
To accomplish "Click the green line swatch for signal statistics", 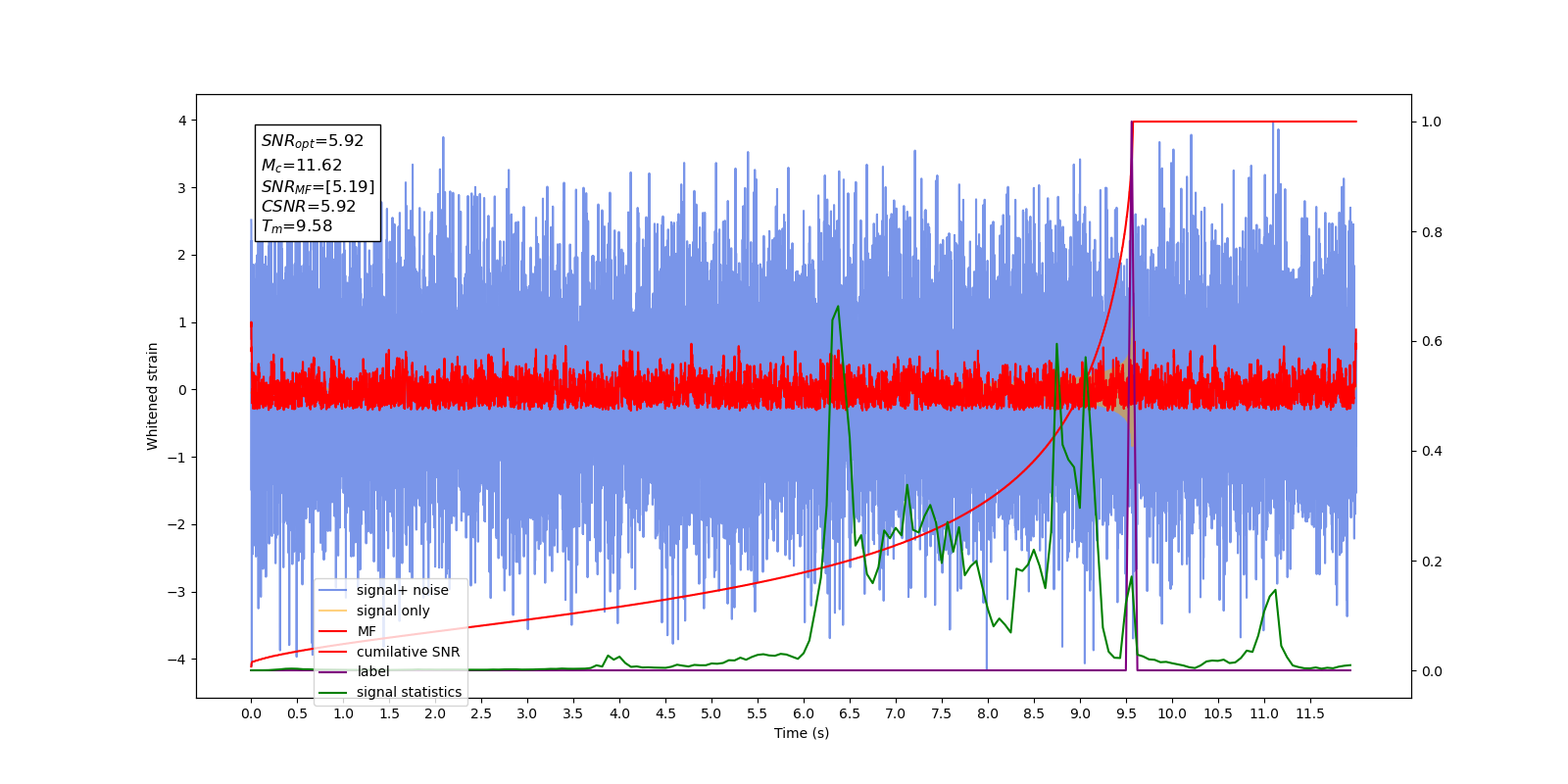I will 333,692.
